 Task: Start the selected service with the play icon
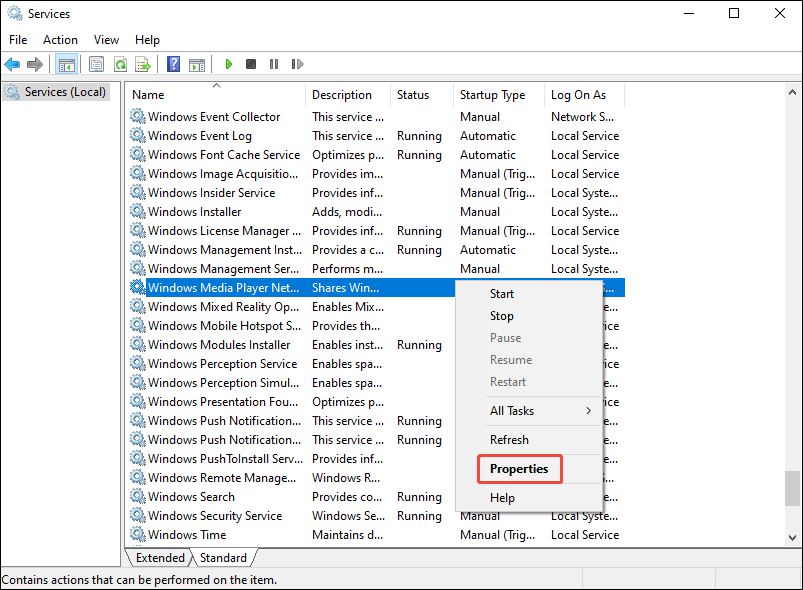tap(229, 64)
